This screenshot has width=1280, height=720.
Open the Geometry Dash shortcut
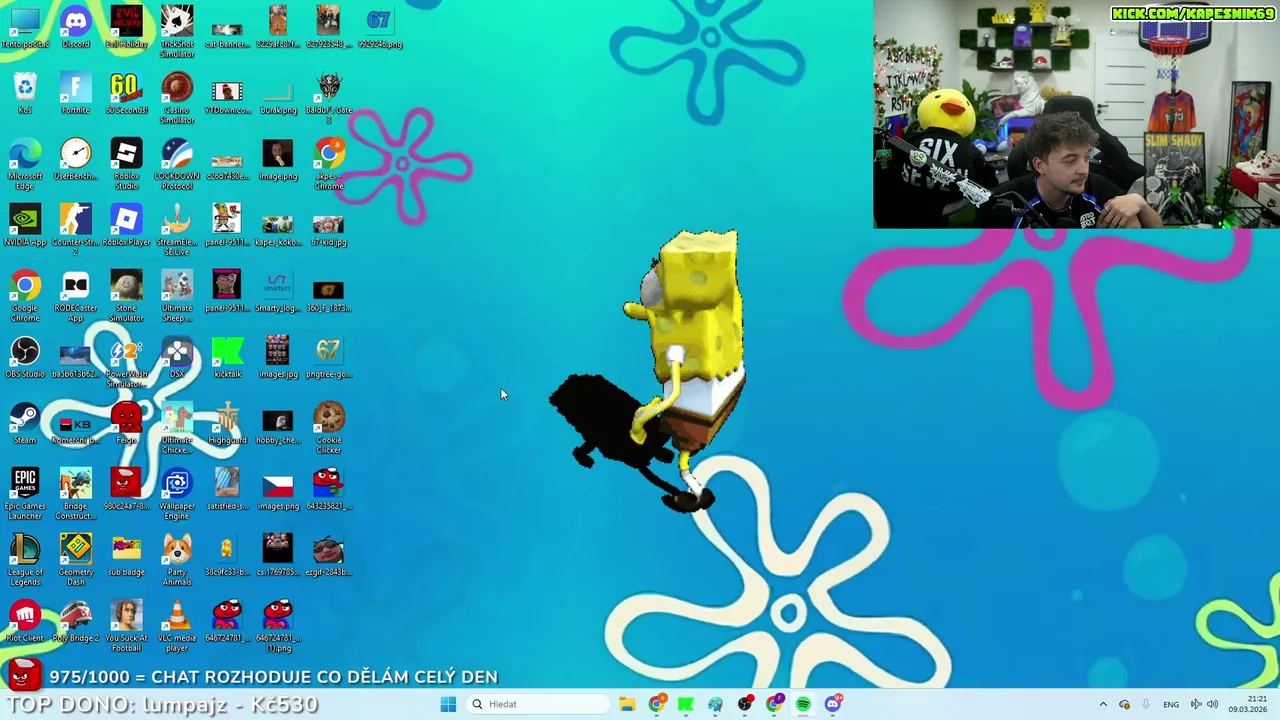tap(76, 560)
